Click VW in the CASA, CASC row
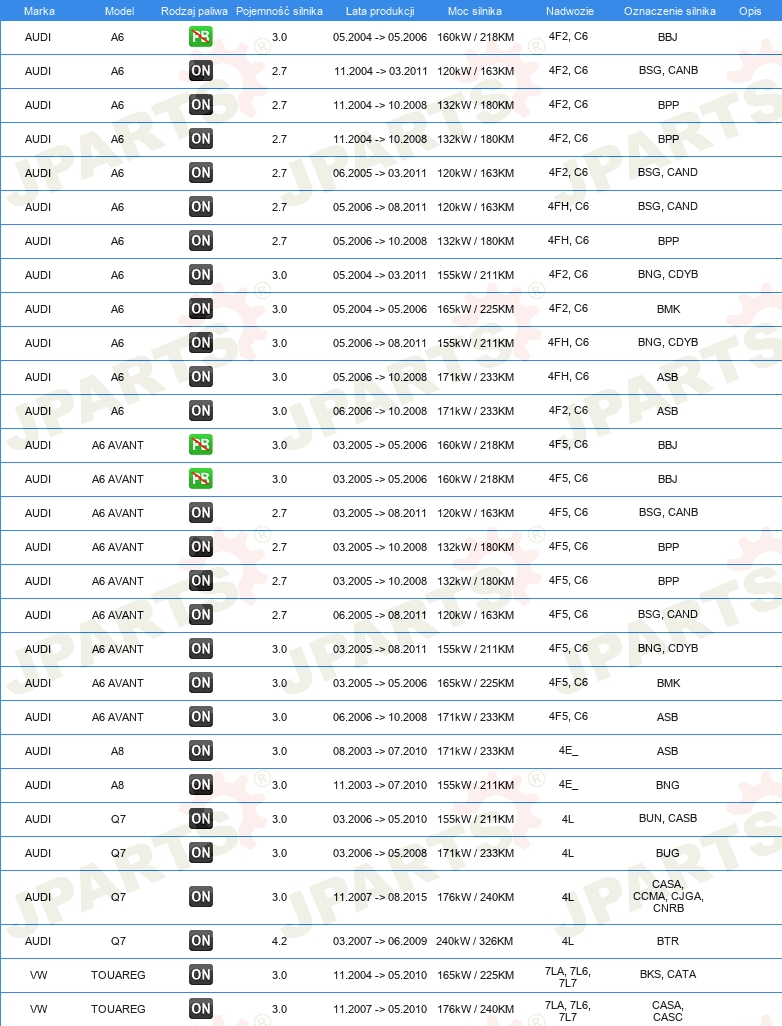782x1026 pixels. [39, 1009]
